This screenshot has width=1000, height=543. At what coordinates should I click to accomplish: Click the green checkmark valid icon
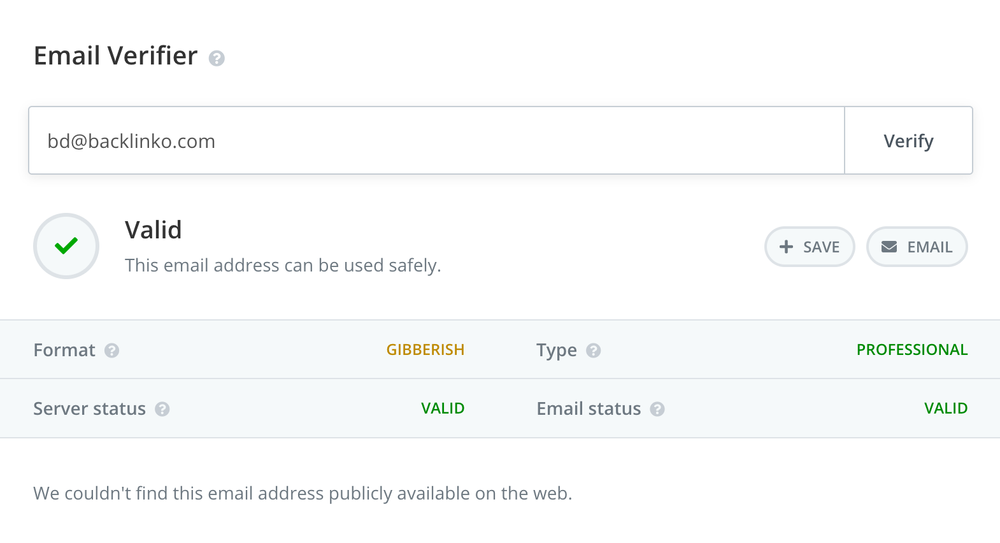[66, 246]
